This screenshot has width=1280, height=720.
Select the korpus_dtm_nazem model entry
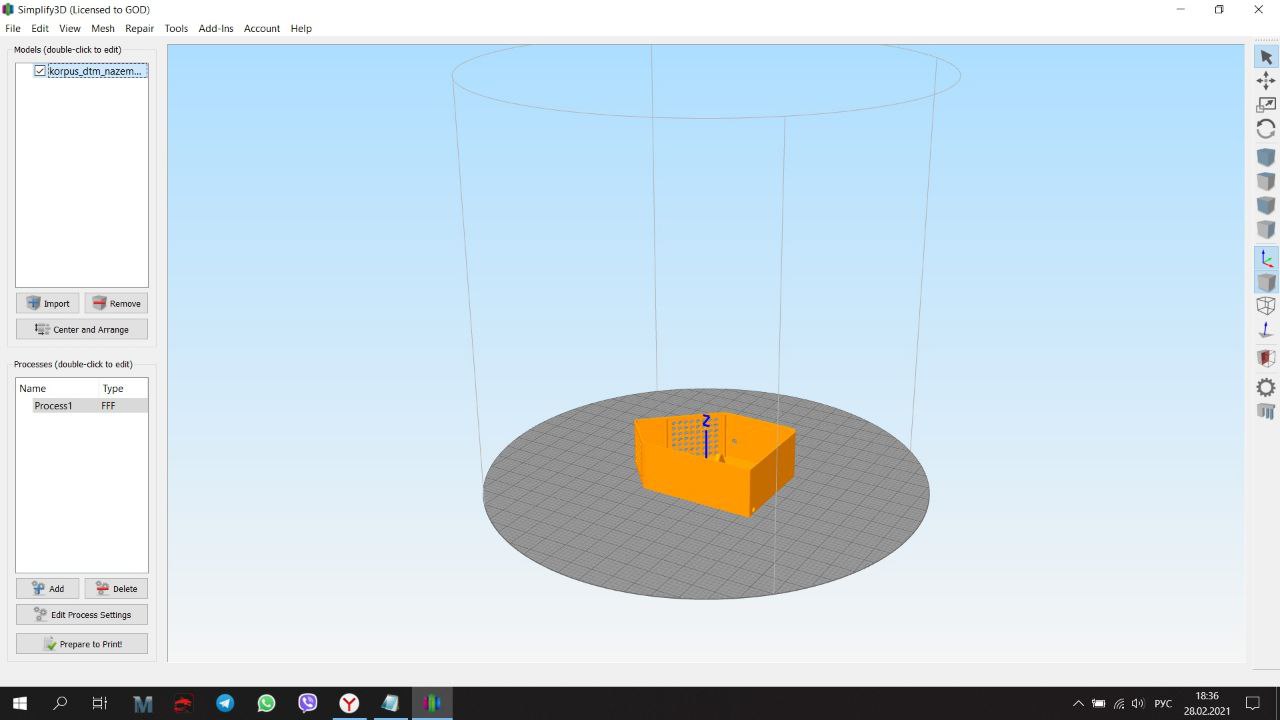96,71
